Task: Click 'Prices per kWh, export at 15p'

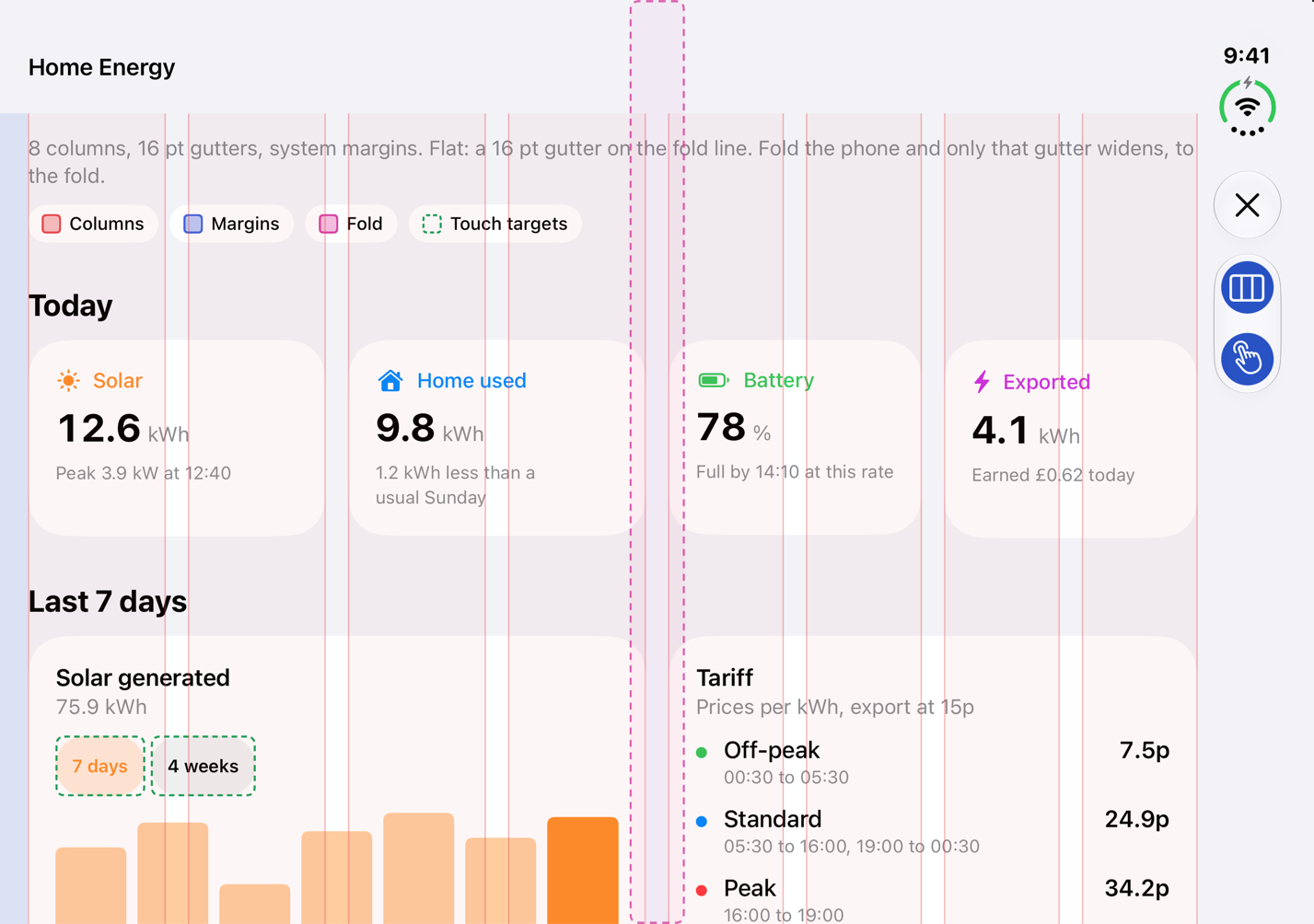Action: click(835, 707)
